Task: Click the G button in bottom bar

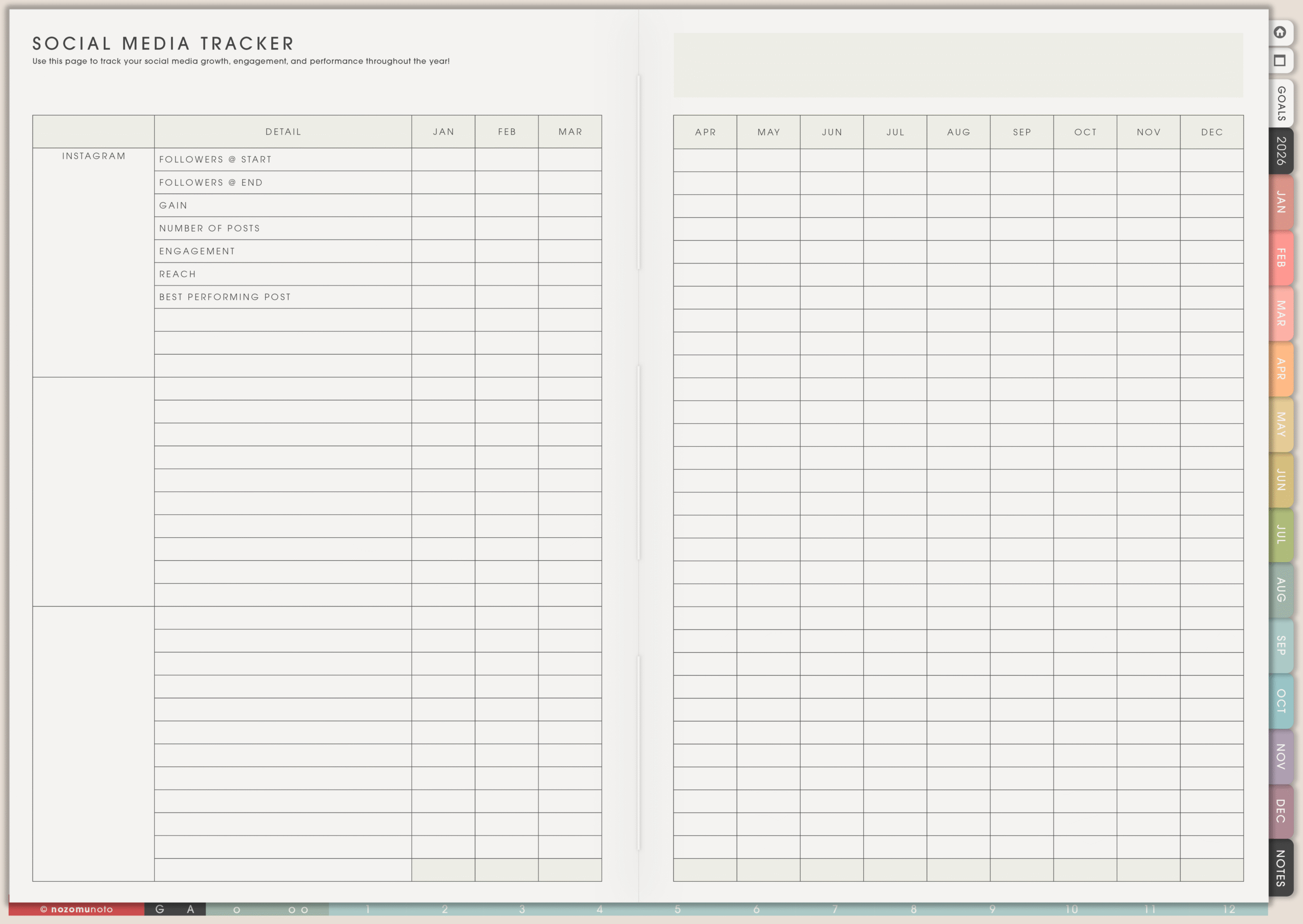Action: pyautogui.click(x=160, y=909)
